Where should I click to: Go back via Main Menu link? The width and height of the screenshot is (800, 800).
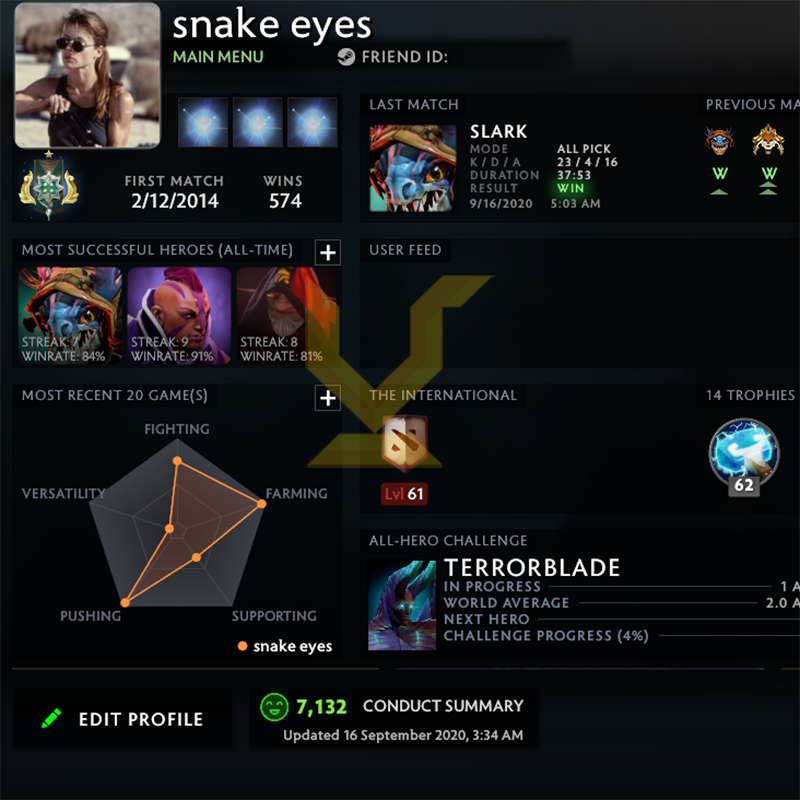pyautogui.click(x=218, y=57)
